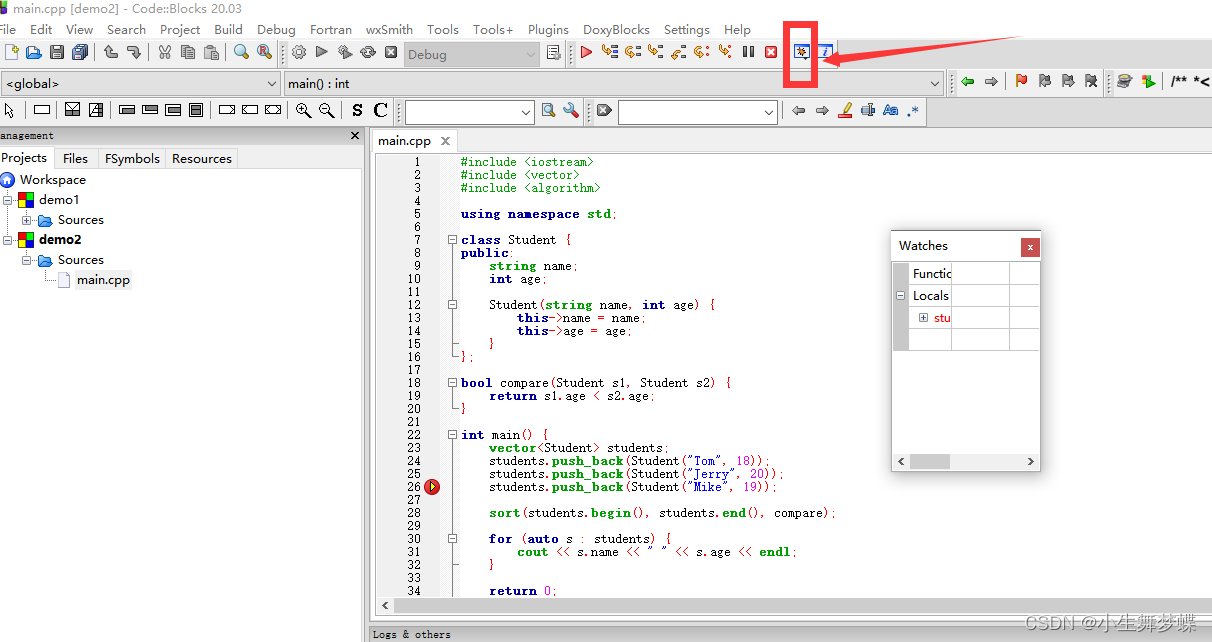Toggle highlight occurrences with the highlighter icon
The height and width of the screenshot is (642, 1212).
pyautogui.click(x=845, y=111)
